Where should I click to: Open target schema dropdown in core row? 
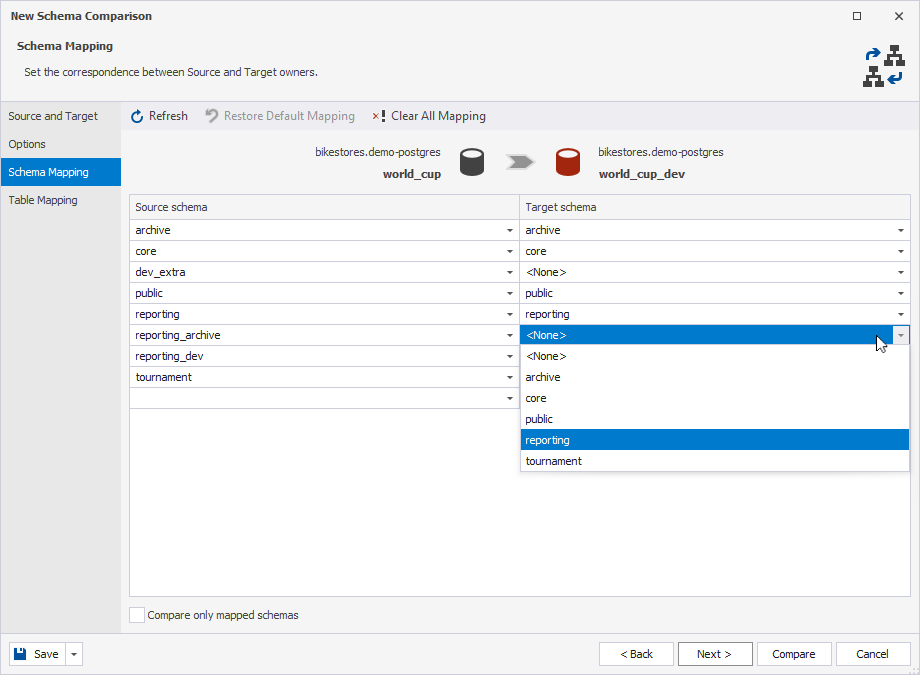(901, 252)
